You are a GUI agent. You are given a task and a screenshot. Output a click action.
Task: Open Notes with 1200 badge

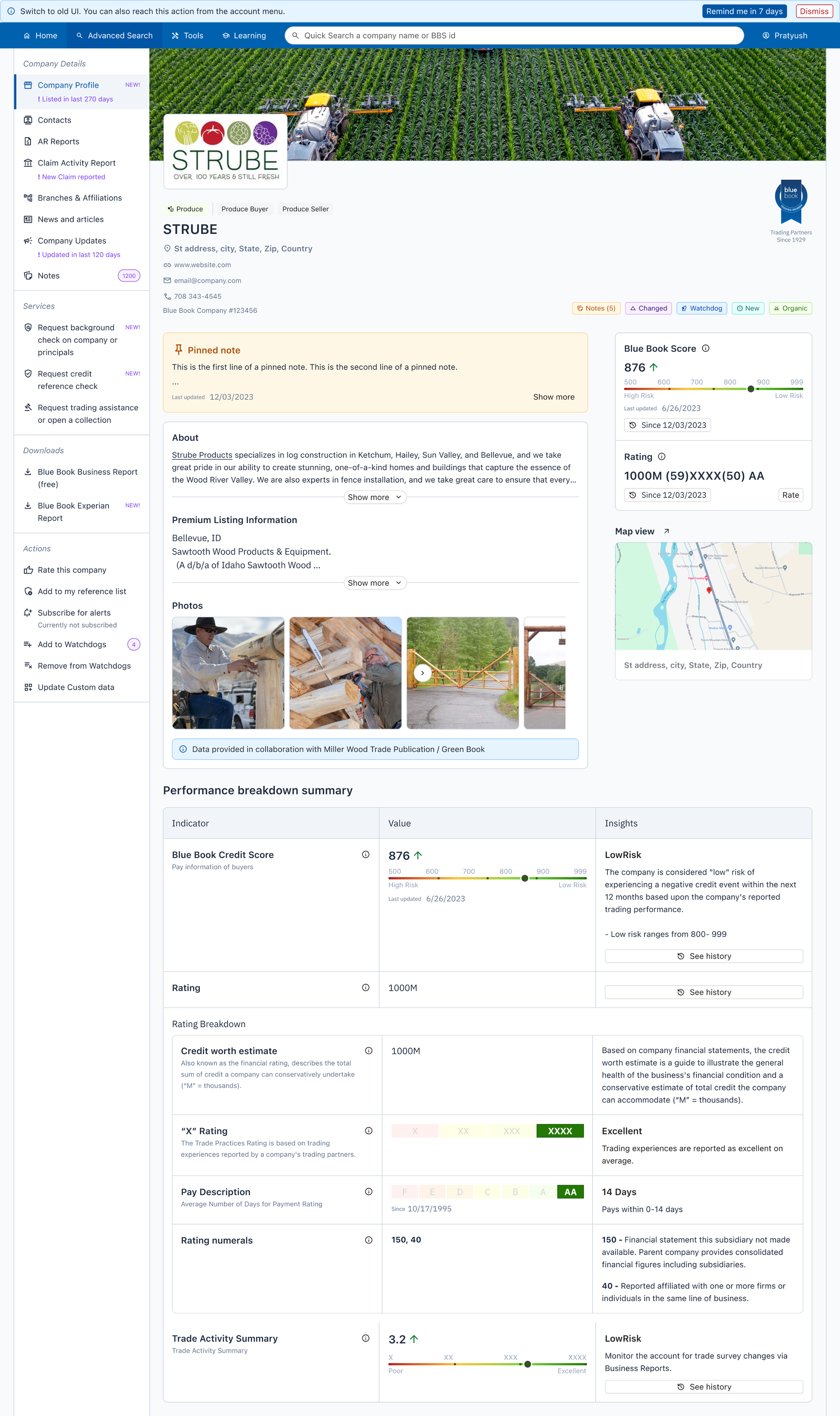(x=82, y=276)
